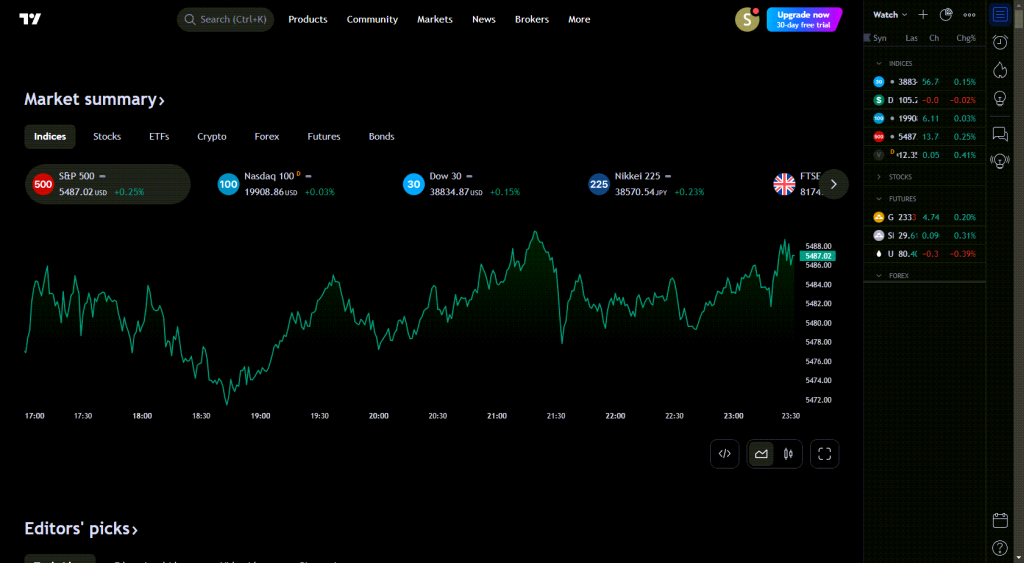
Task: Open the News menu
Action: coord(484,20)
